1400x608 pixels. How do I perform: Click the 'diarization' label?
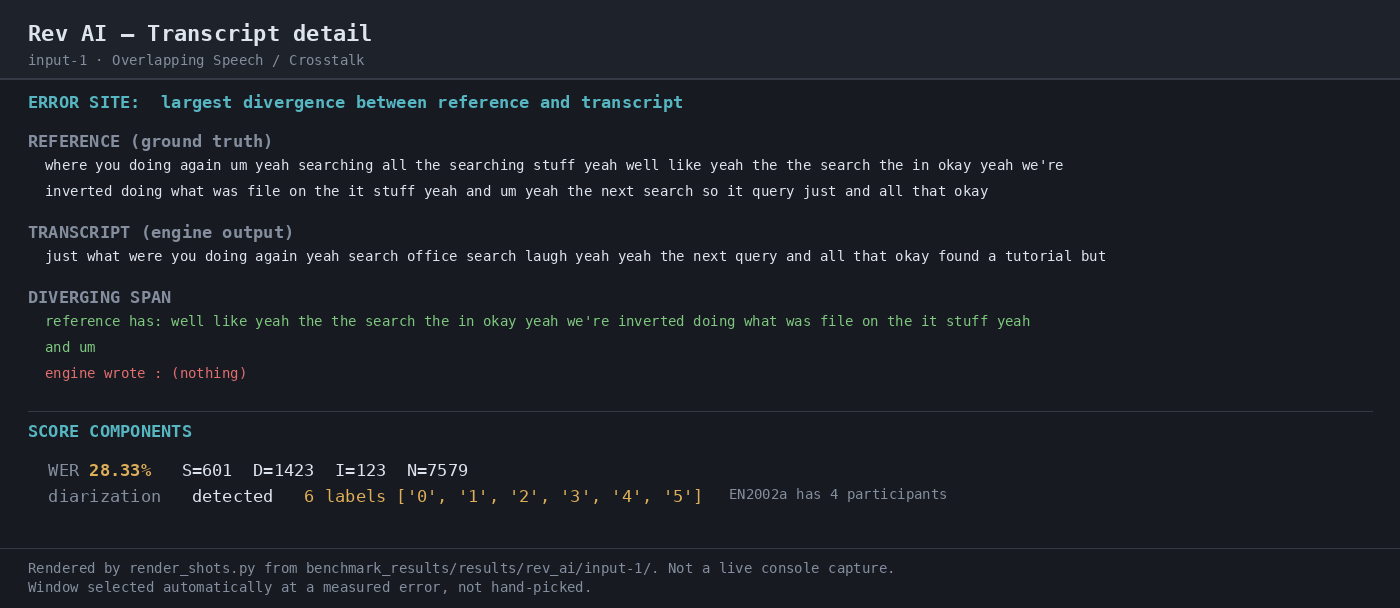[x=104, y=497]
